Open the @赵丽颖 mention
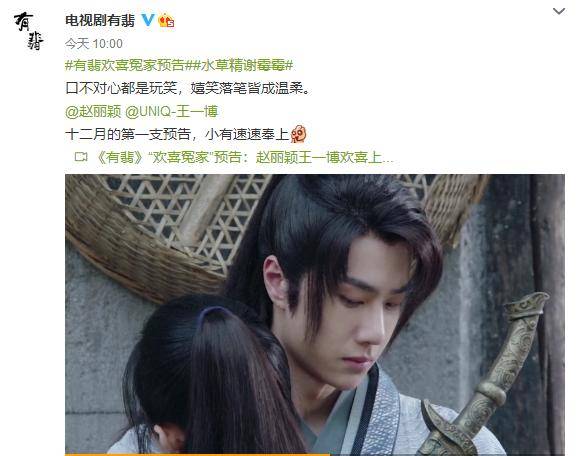The image size is (579, 456). tap(93, 111)
